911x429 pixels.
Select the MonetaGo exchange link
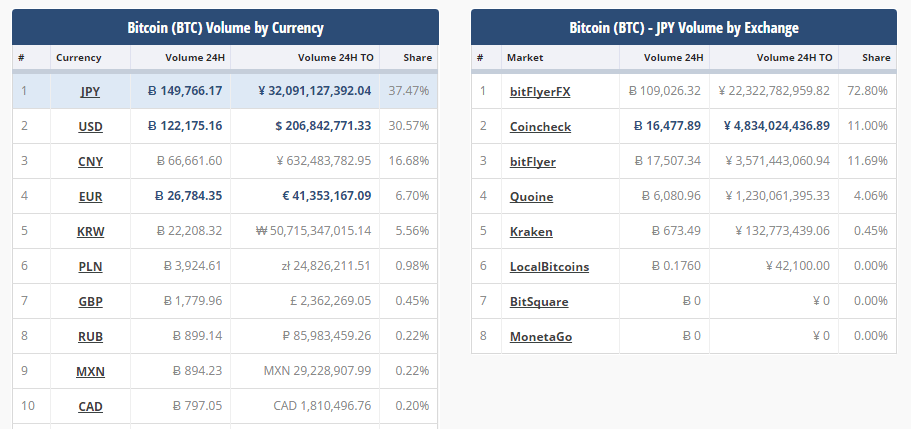coord(540,337)
